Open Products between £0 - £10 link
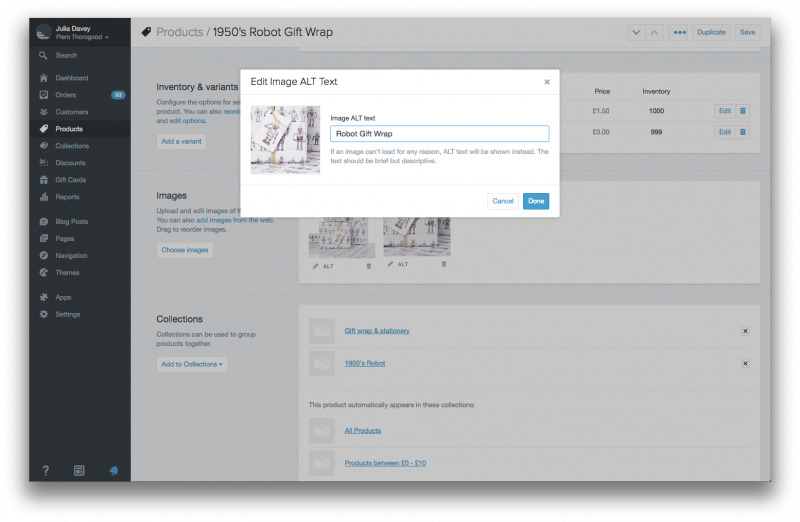Screen dimensions: 800x522 click(385, 463)
